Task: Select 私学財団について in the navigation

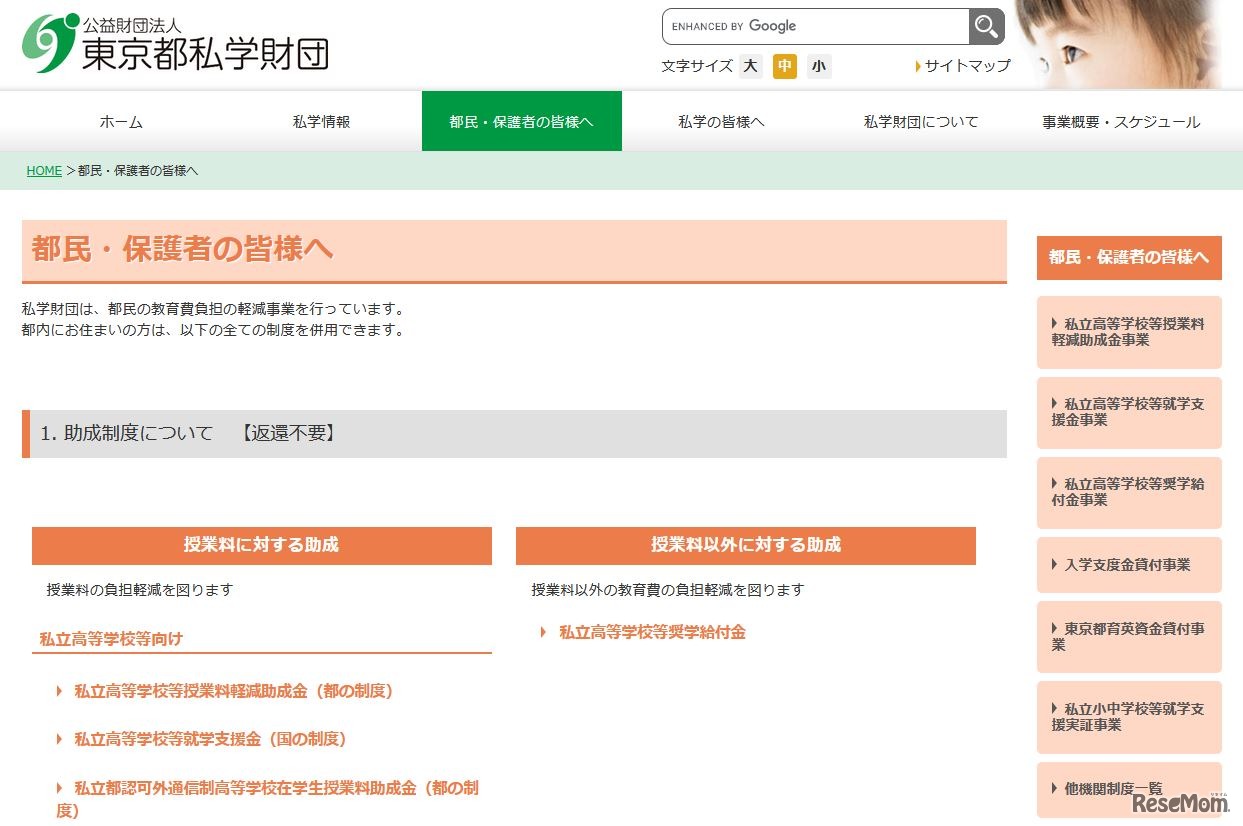Action: 920,121
